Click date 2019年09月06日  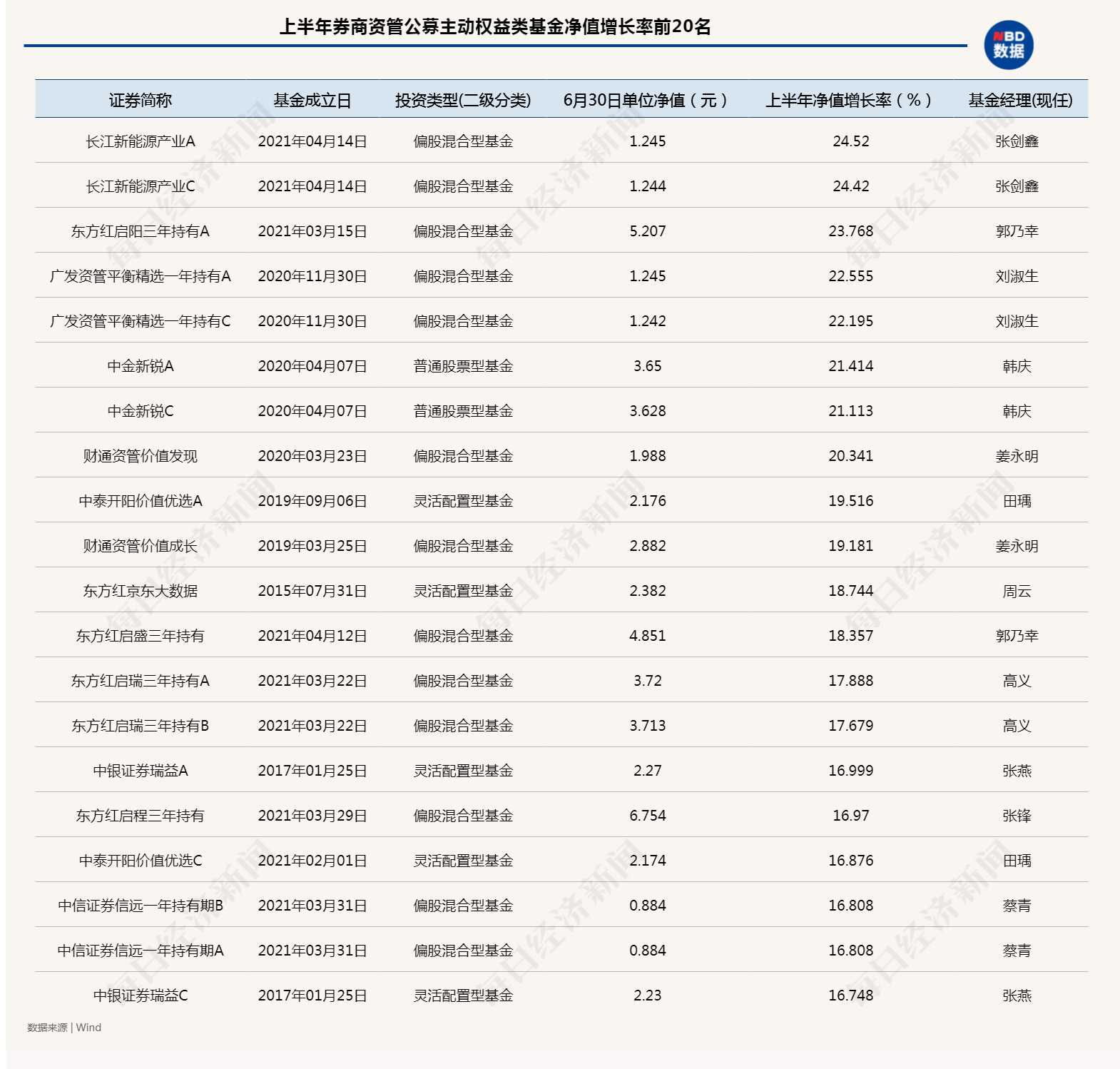(x=312, y=501)
